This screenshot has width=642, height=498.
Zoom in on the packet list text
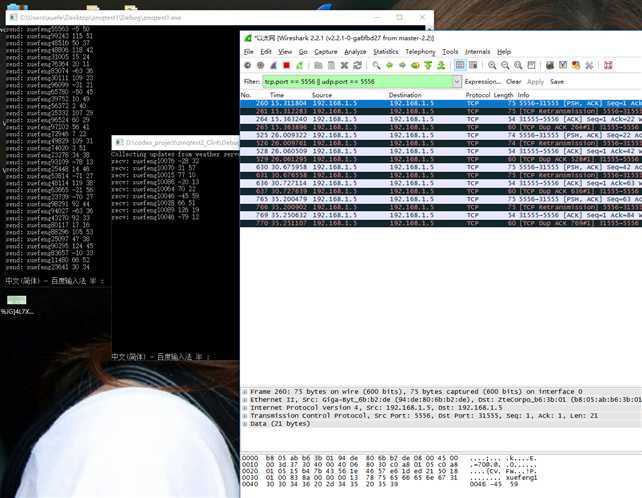(x=492, y=65)
